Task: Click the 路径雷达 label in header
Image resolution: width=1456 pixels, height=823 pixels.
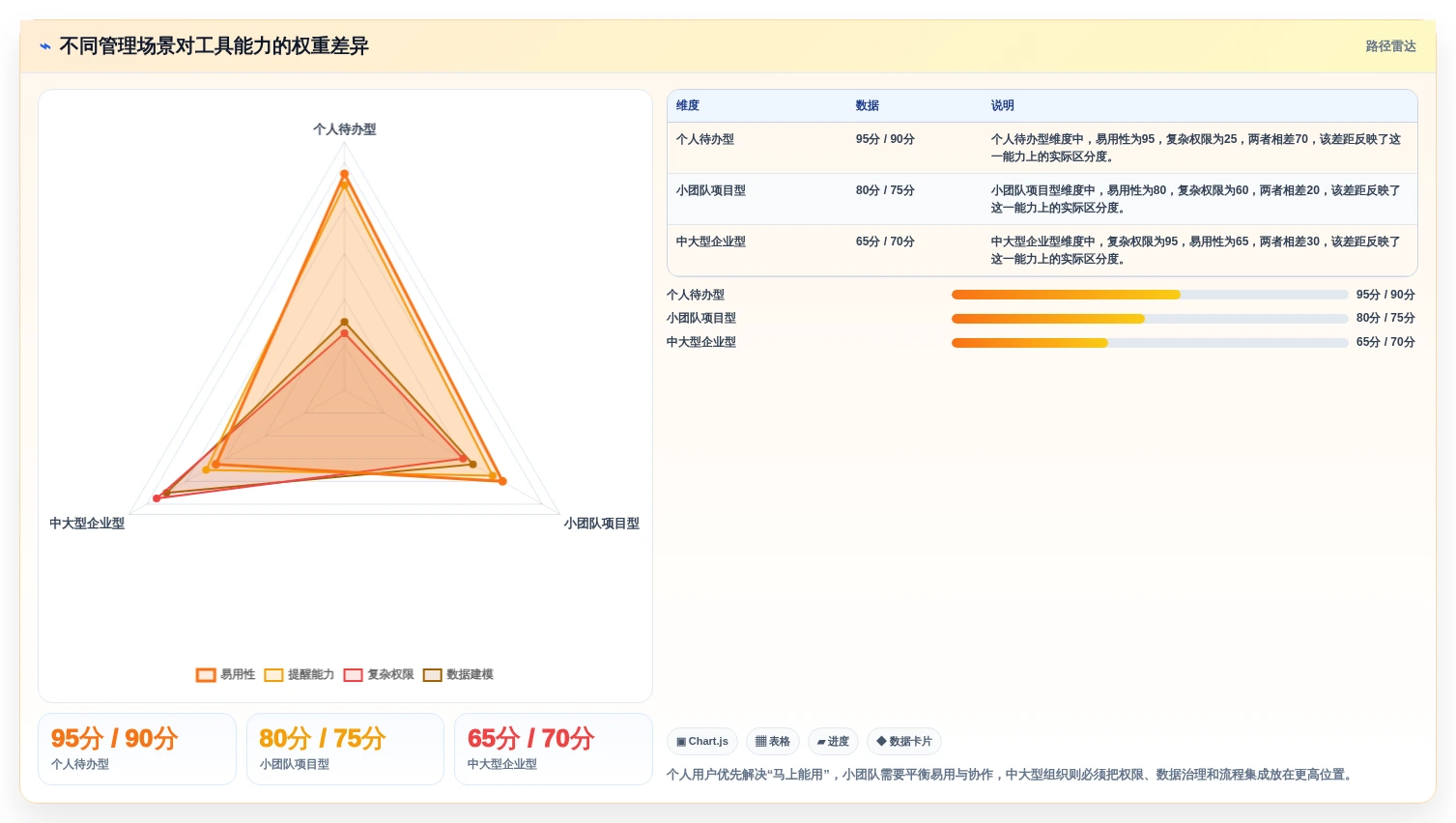Action: tap(1390, 46)
